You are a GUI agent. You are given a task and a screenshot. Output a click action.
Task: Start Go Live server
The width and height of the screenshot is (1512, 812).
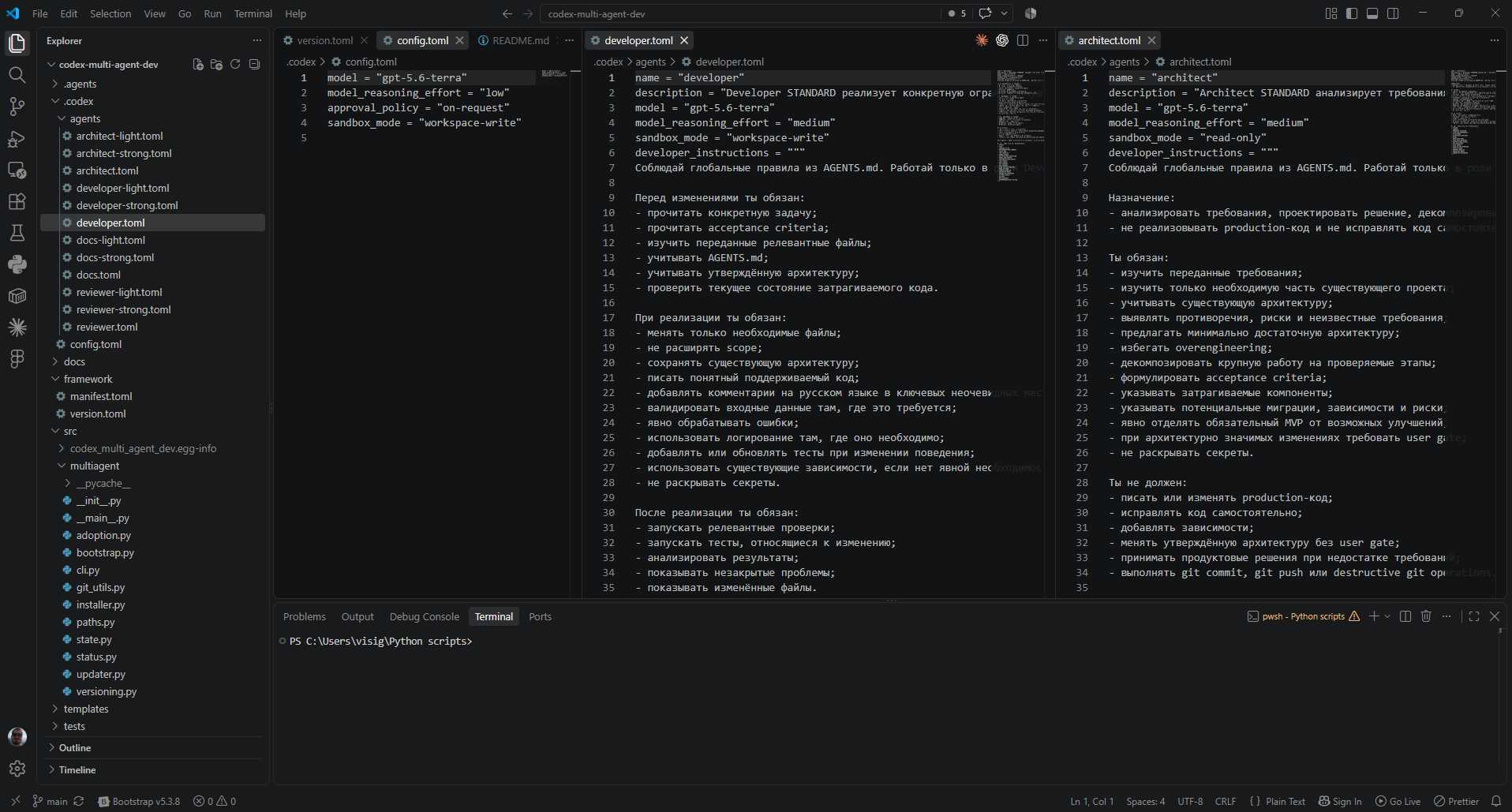(1398, 801)
